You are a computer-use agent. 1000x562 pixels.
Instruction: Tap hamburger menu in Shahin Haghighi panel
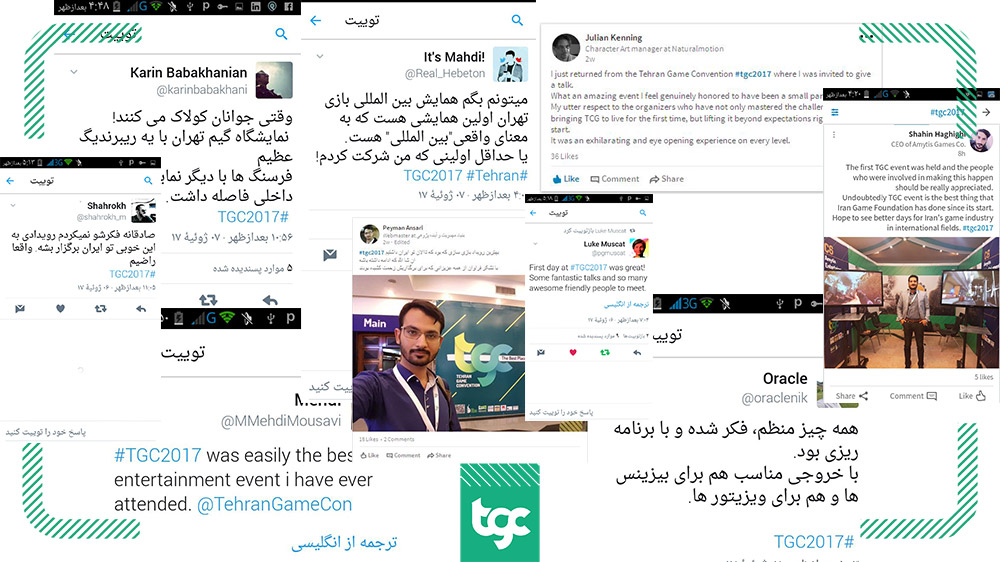coord(835,112)
